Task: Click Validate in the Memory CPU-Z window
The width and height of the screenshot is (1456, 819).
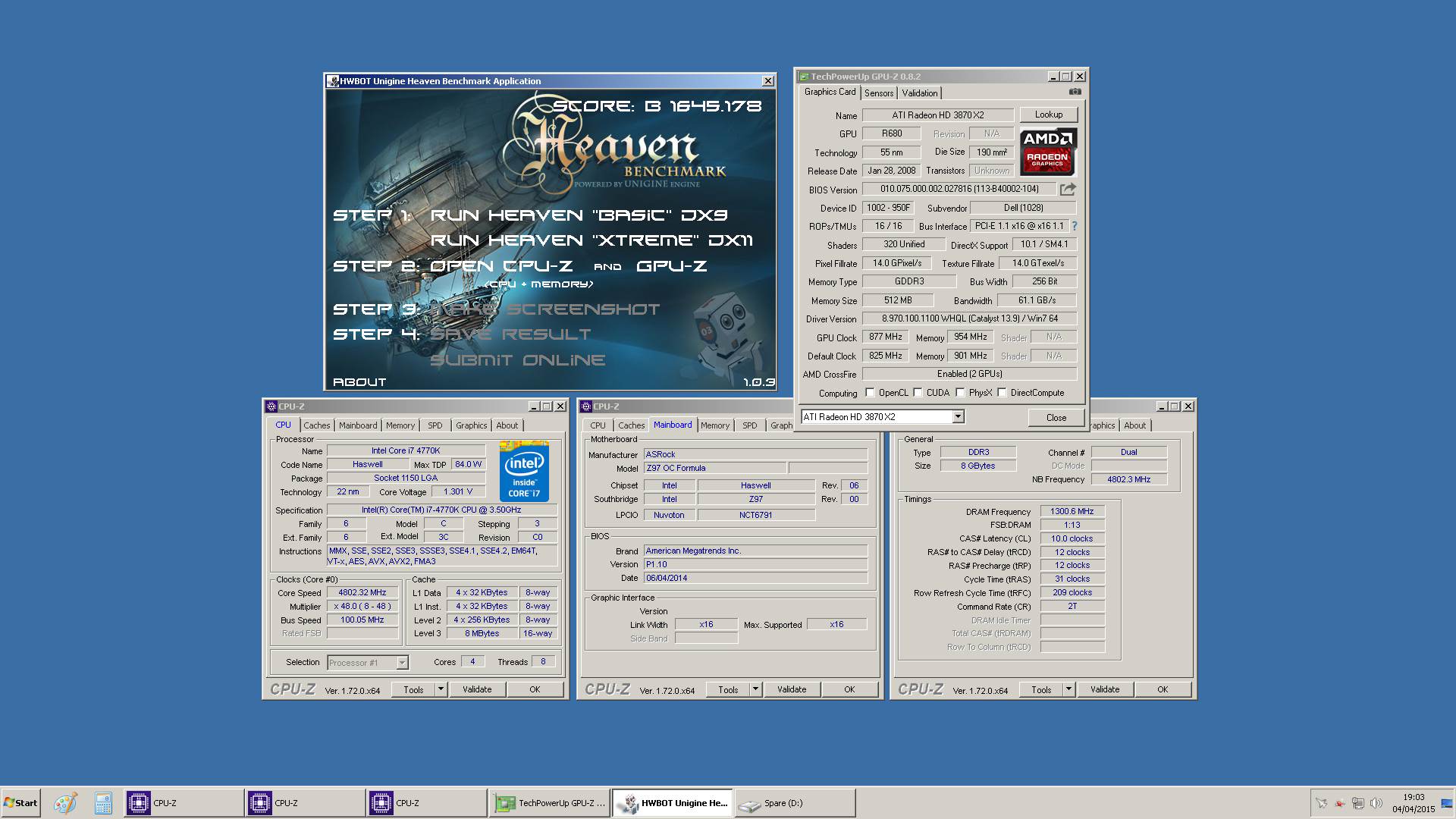Action: point(1105,689)
